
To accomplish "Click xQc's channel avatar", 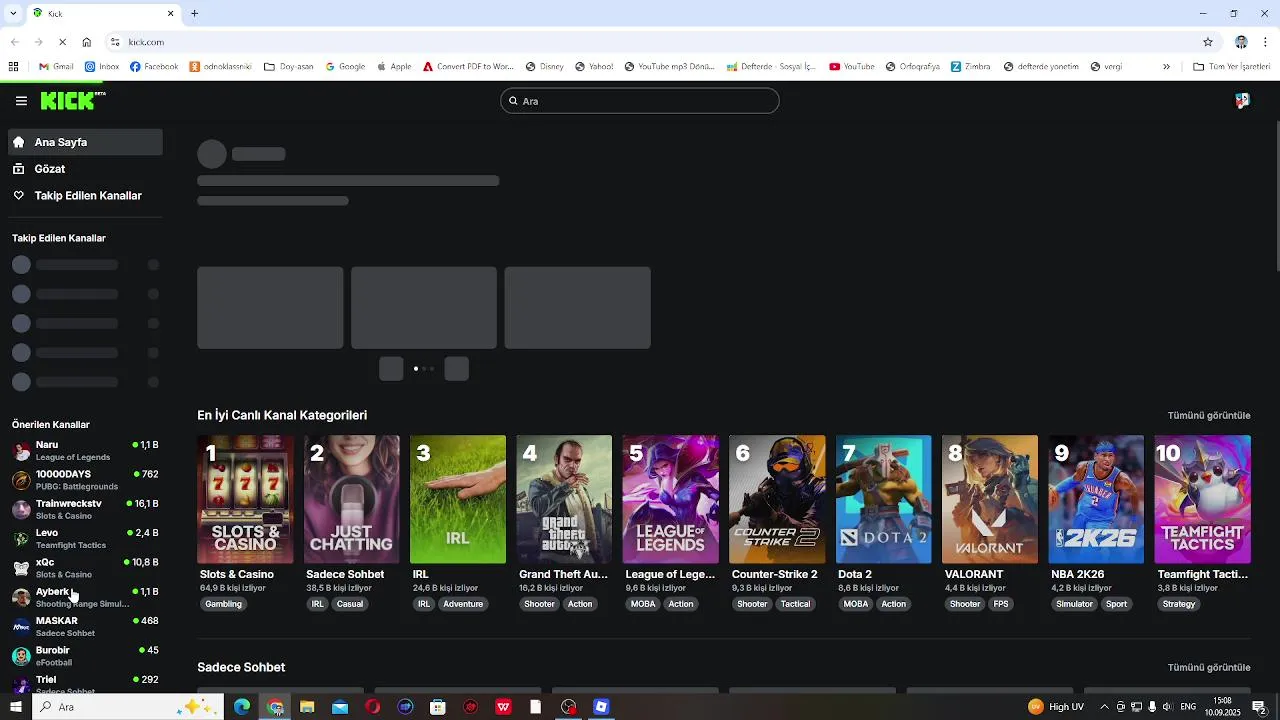I will click(21, 568).
